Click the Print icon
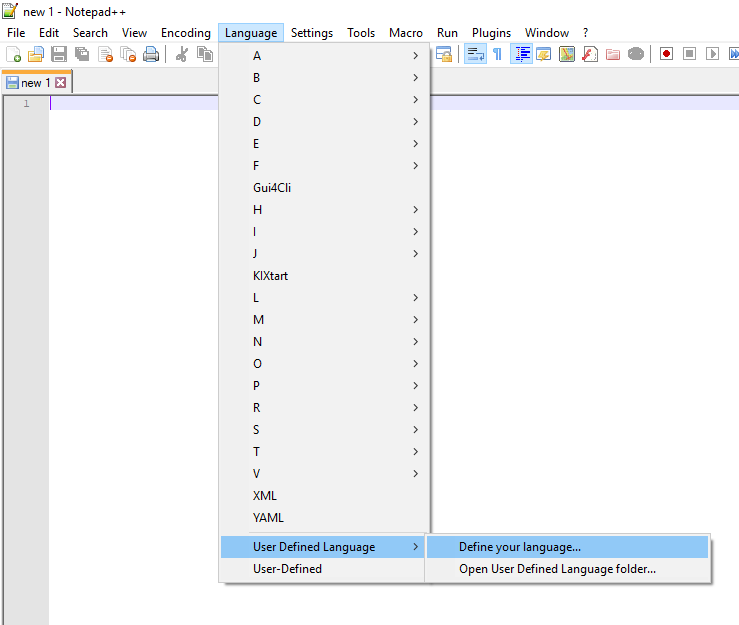 (151, 54)
